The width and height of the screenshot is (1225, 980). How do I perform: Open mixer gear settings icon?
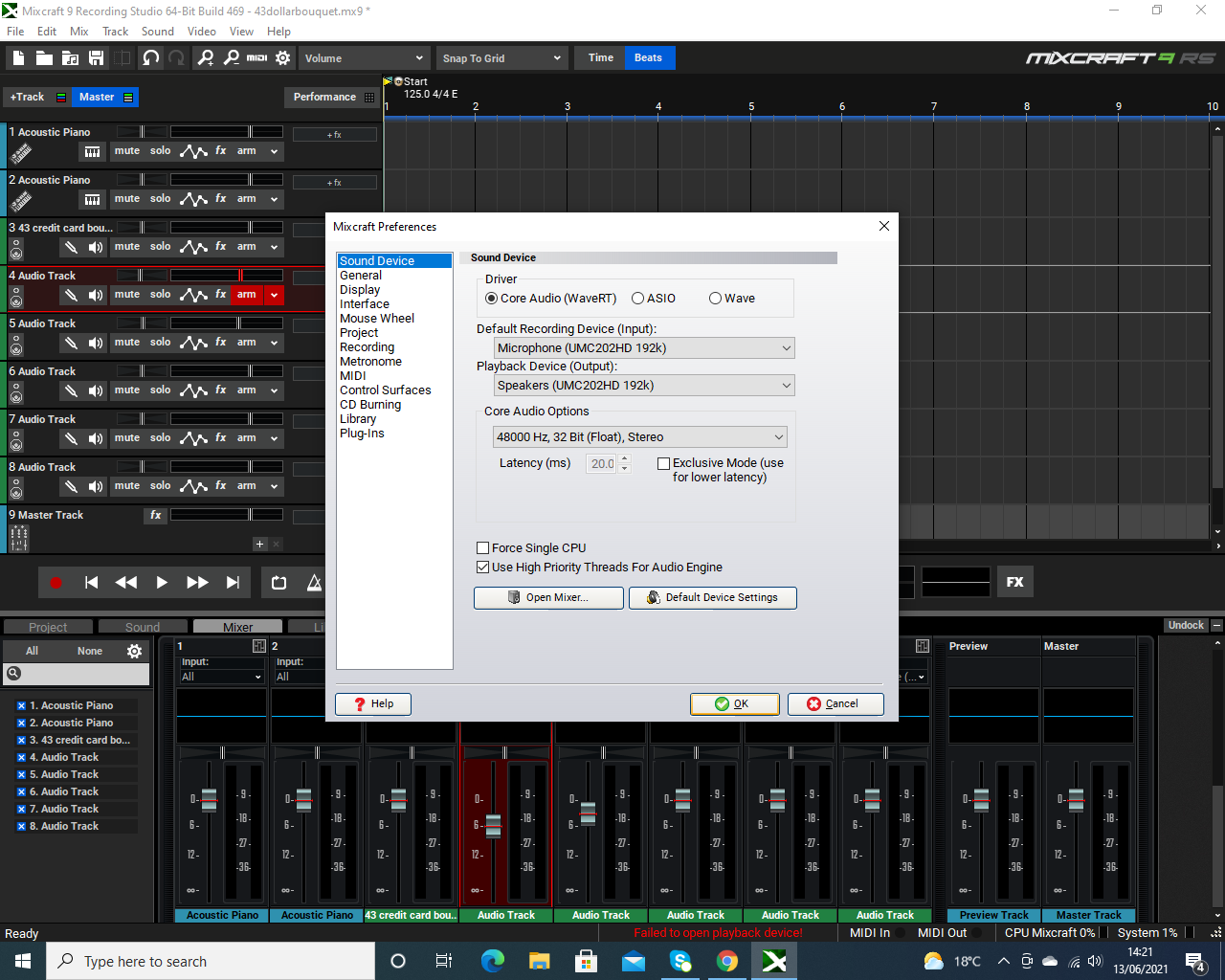coord(134,651)
